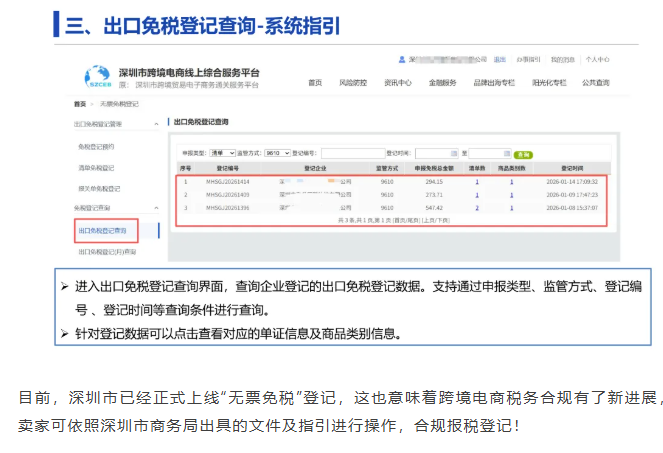
Task: Collapse the 出口免税登记管理 sidebar section
Action: point(155,124)
